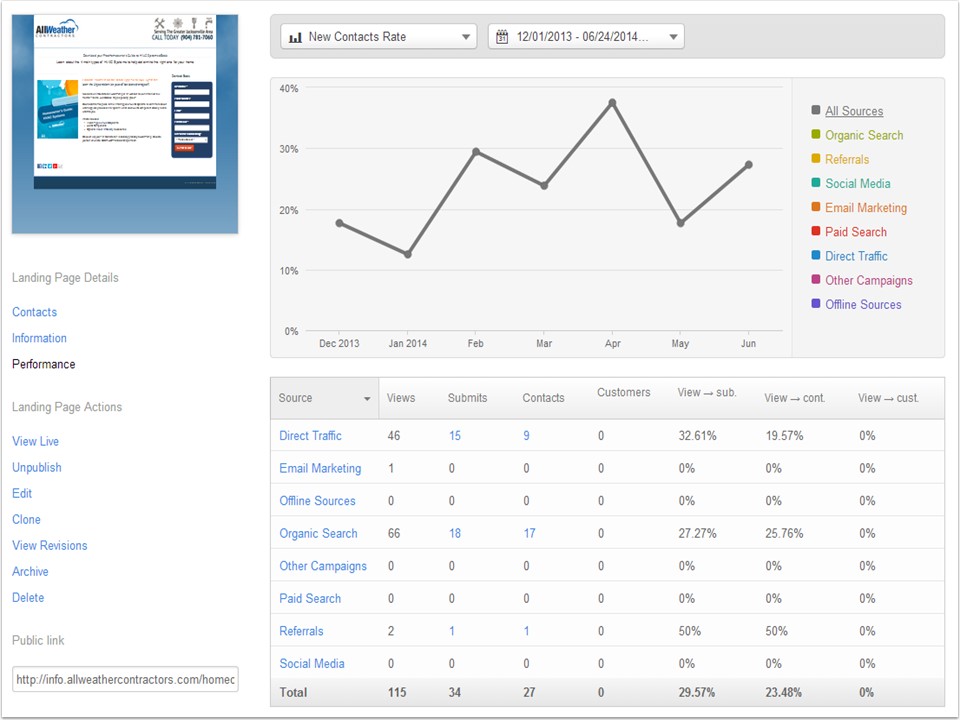Click Direct Traffic rate 32.61%
Image resolution: width=960 pixels, height=720 pixels.
pos(697,435)
